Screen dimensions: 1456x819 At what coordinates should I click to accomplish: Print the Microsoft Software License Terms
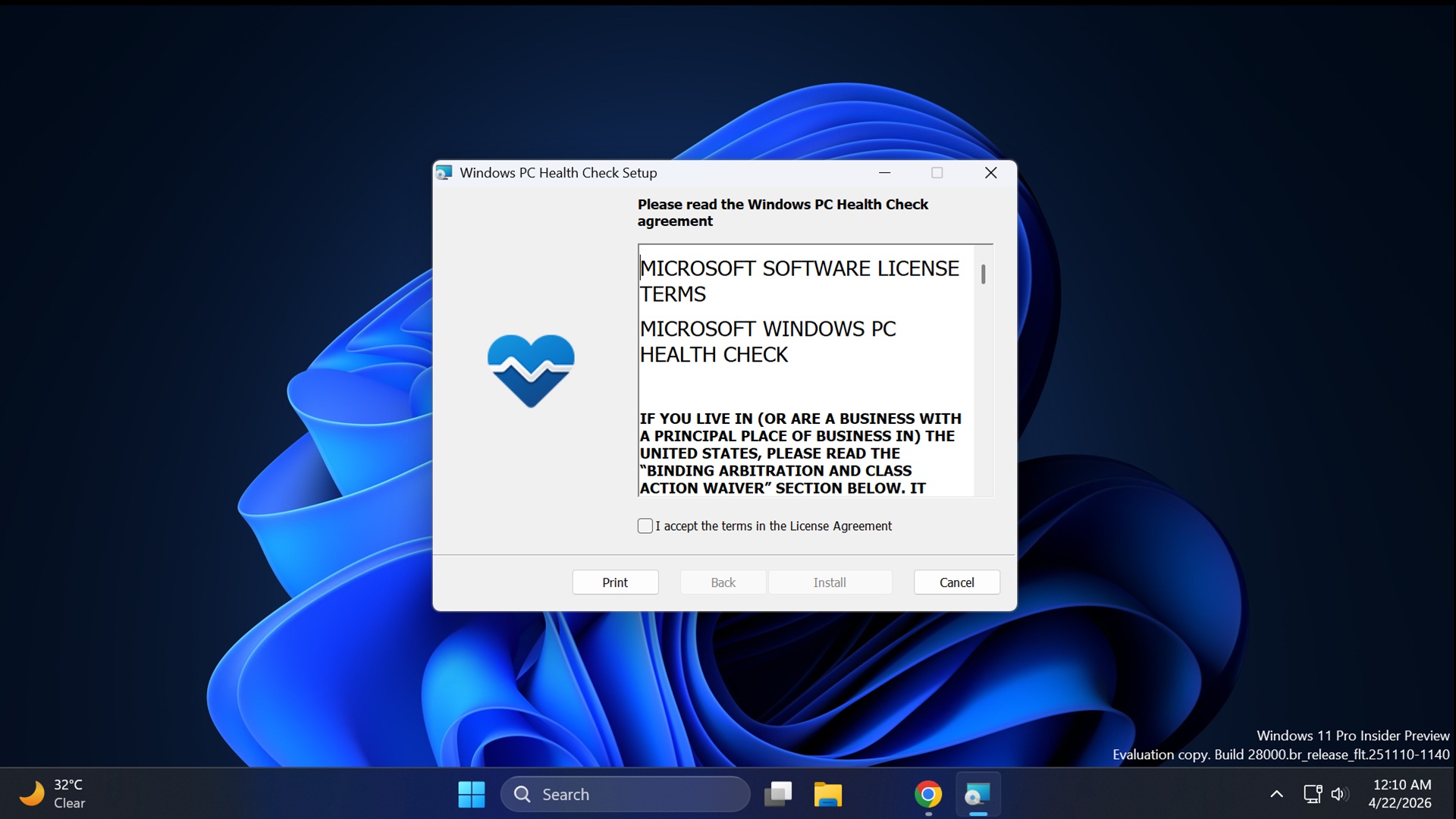(x=615, y=582)
